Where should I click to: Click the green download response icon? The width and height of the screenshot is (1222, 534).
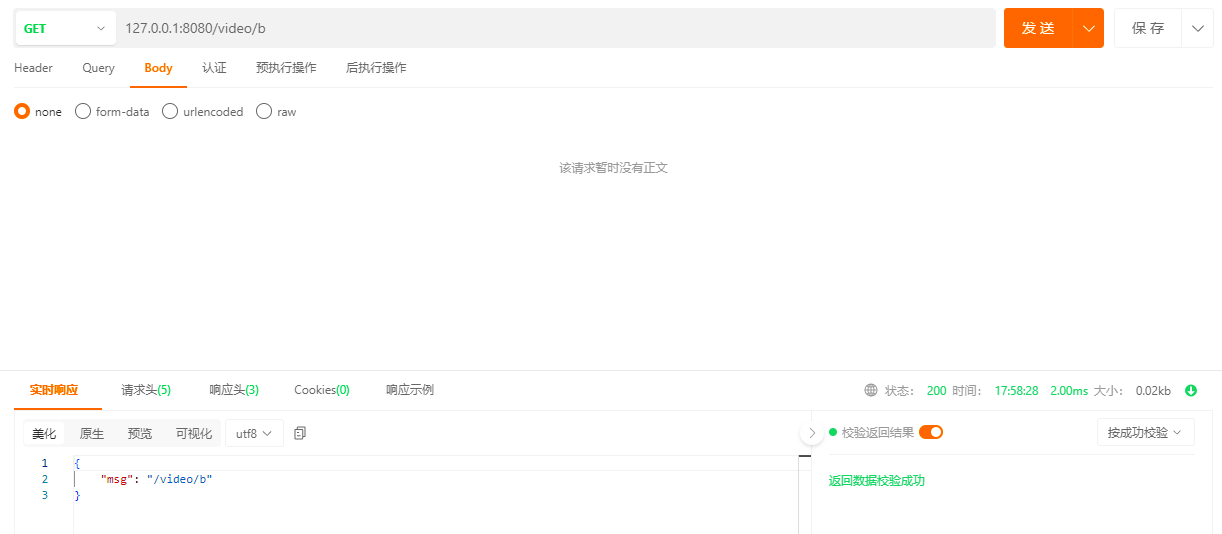click(1191, 391)
